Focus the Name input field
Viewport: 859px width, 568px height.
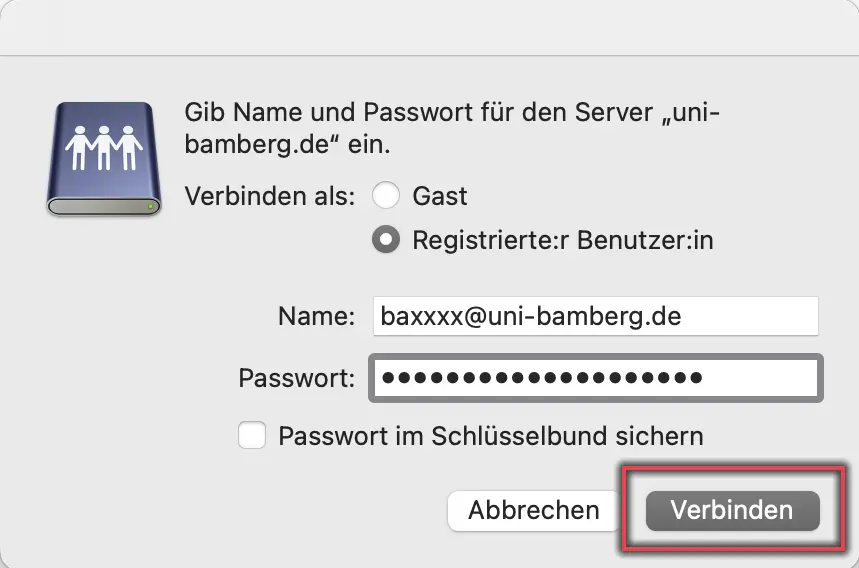(x=595, y=316)
